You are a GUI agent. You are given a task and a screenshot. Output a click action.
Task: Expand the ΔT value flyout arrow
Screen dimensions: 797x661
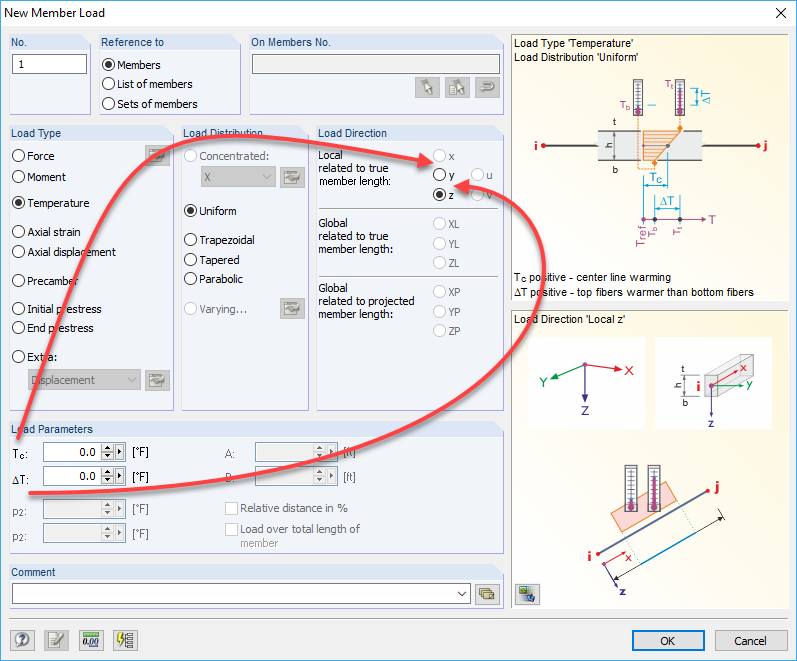pos(120,476)
